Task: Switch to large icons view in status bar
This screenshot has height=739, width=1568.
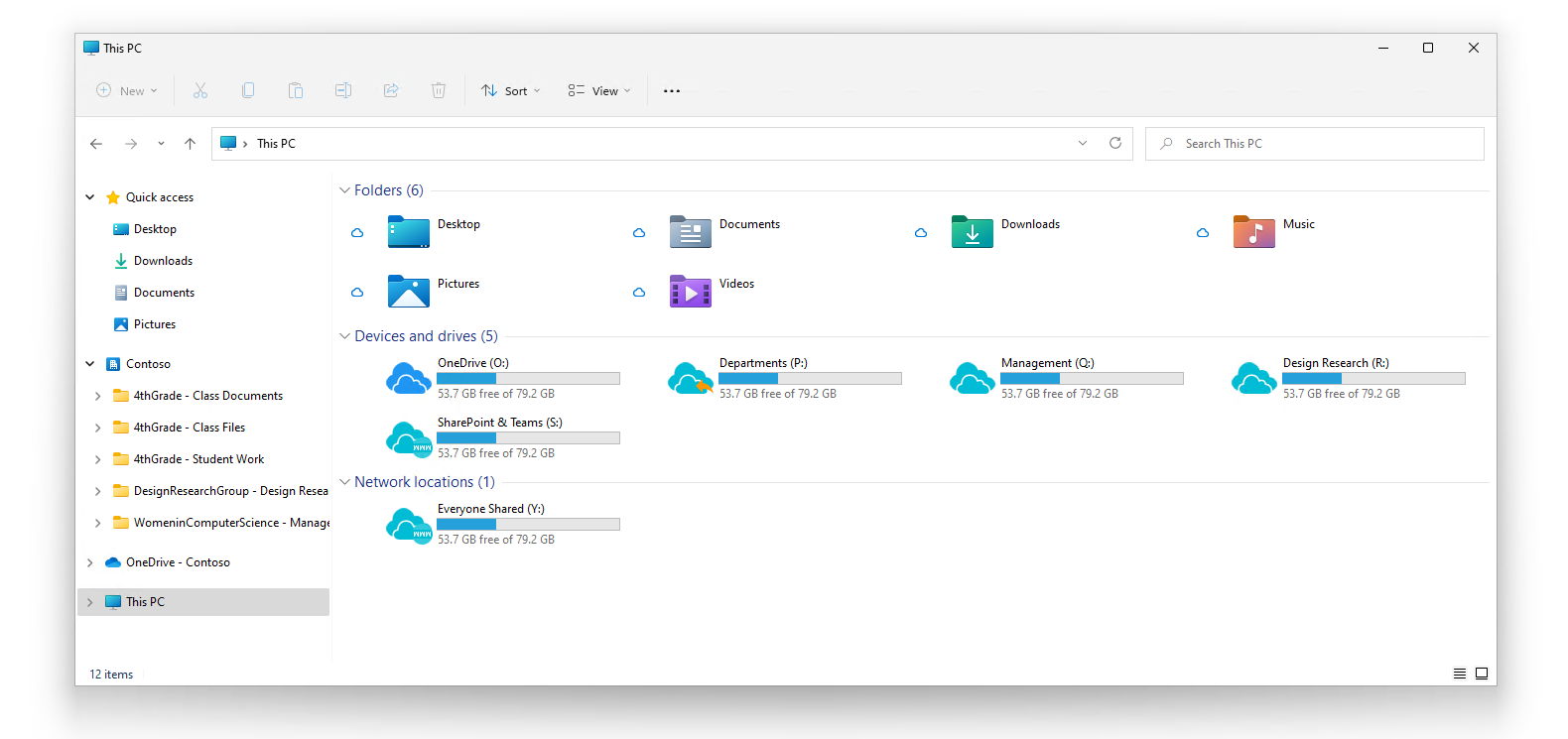Action: point(1482,674)
